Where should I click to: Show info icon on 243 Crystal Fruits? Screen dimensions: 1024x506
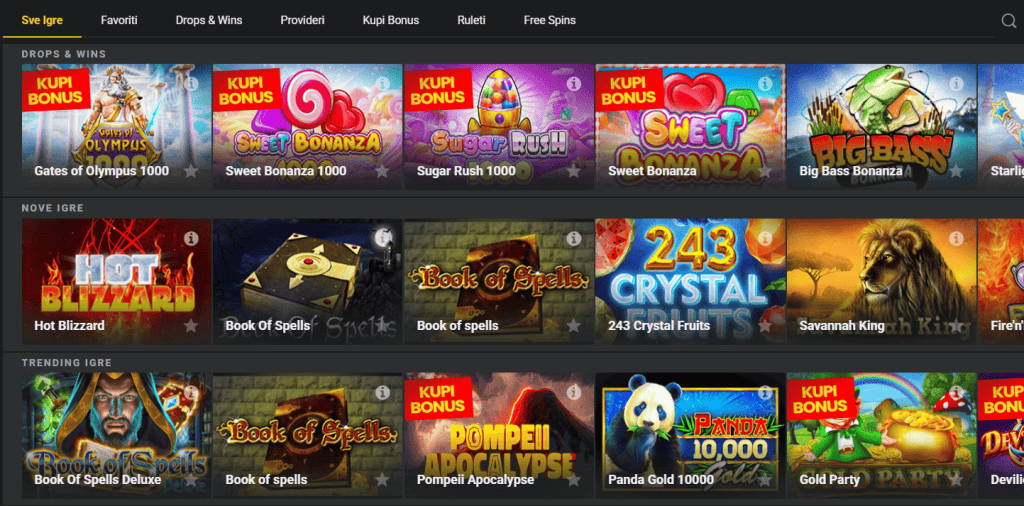[x=765, y=238]
